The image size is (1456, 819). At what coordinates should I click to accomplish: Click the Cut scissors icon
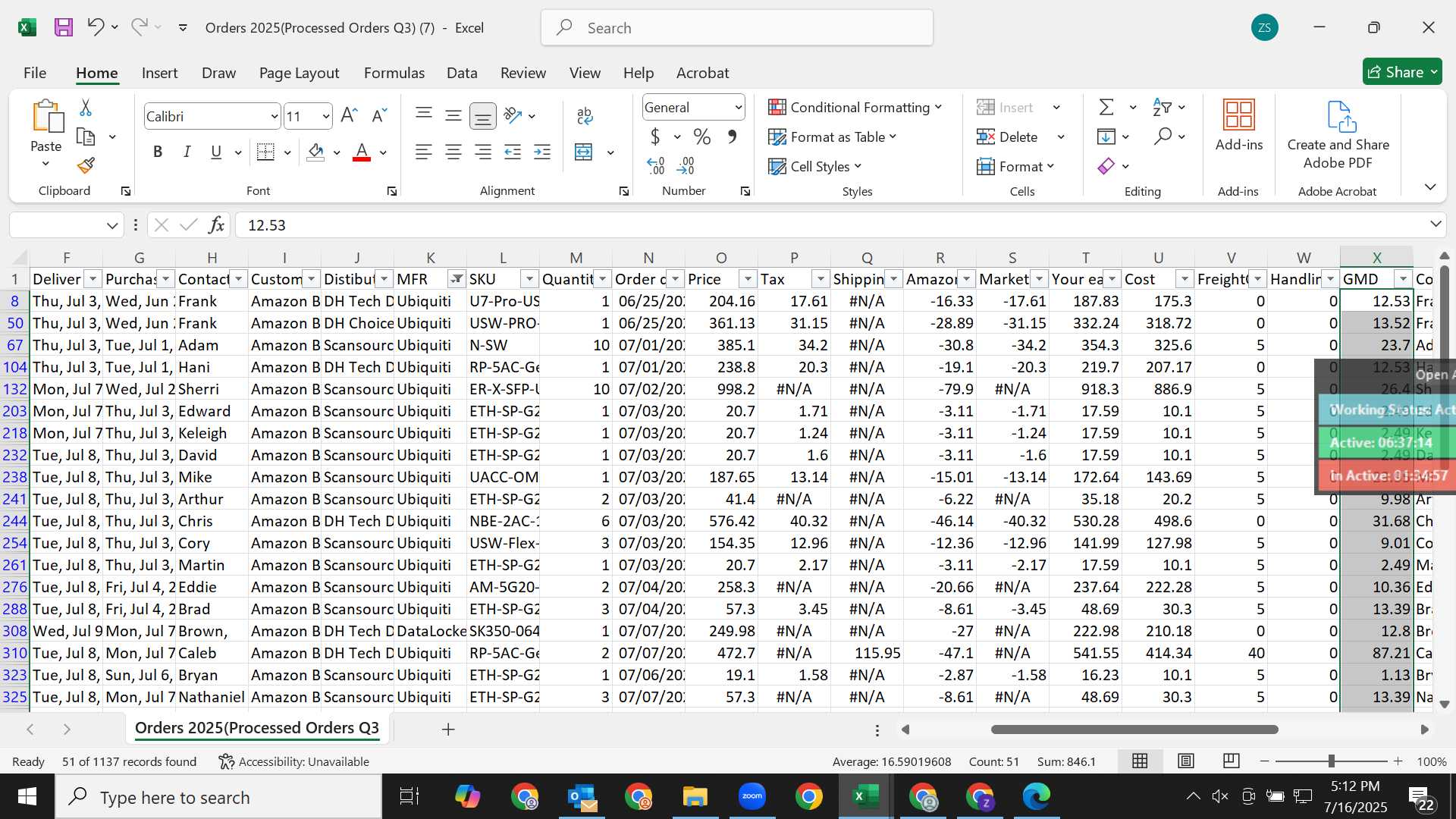86,108
